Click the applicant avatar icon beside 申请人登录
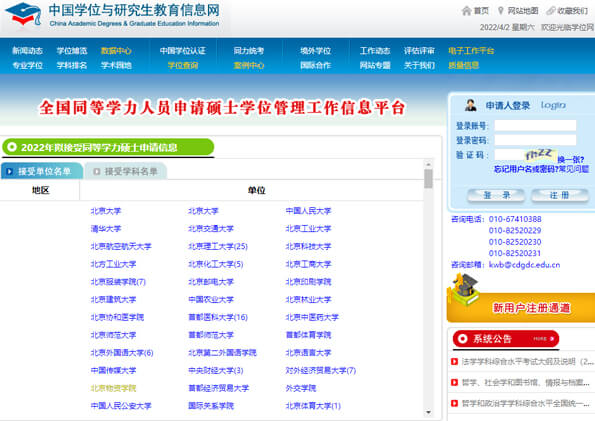 click(471, 105)
